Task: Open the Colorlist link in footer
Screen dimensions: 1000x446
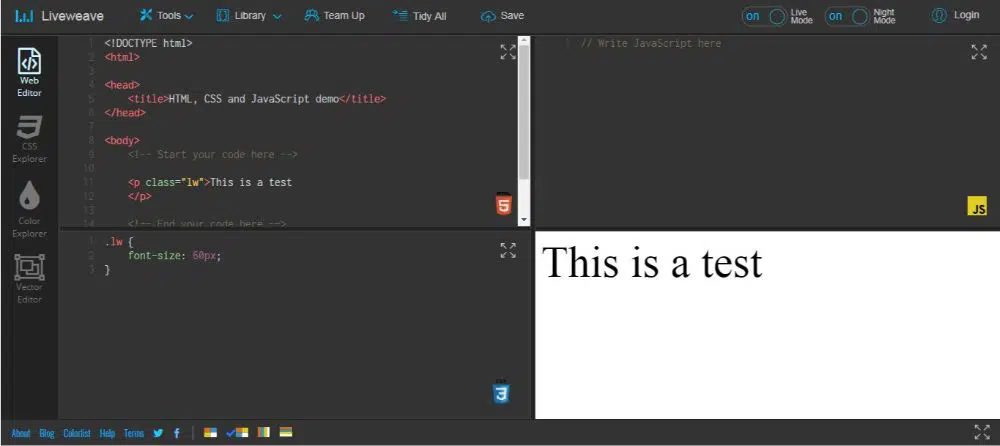Action: (77, 433)
